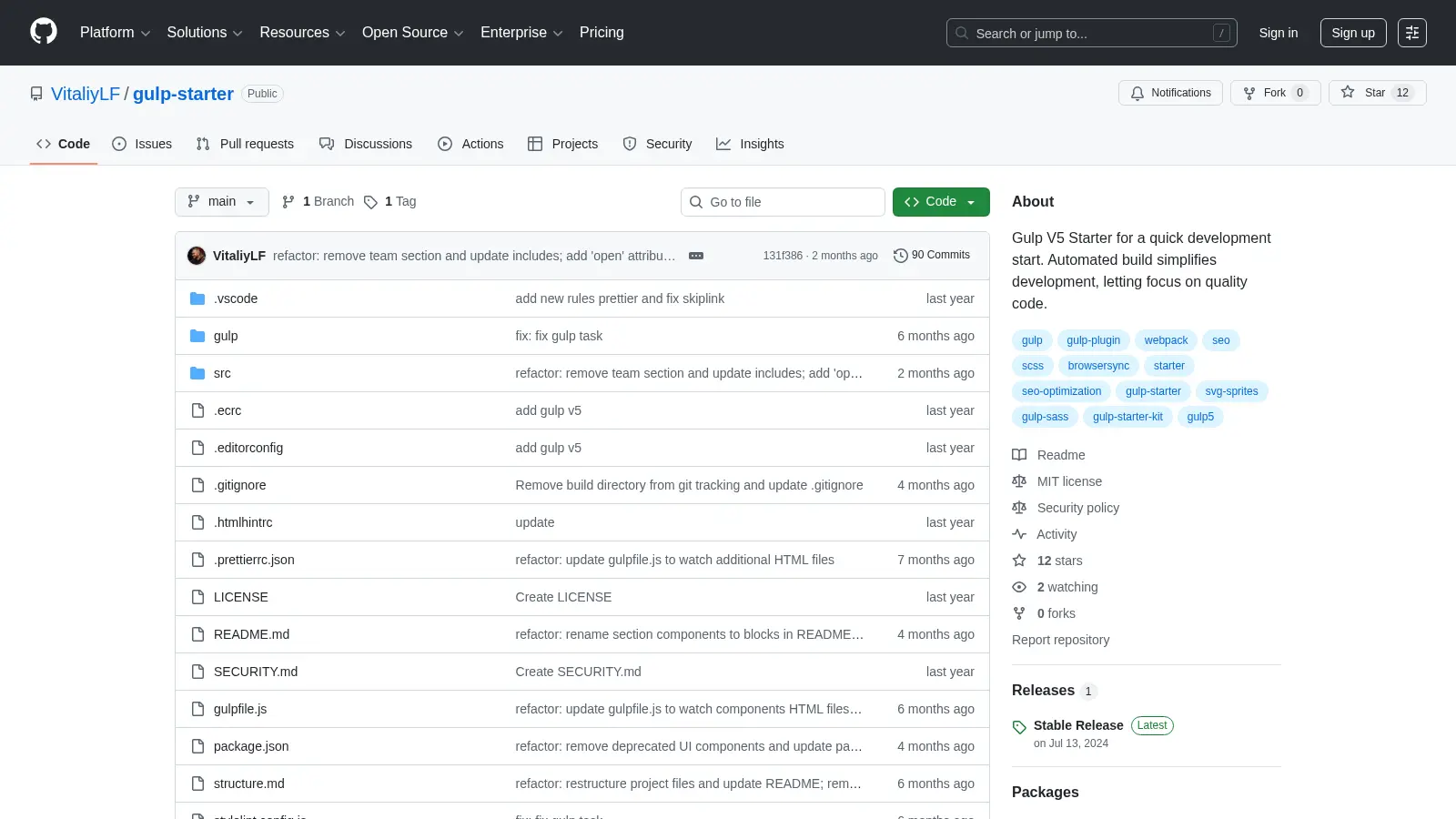
Task: Click the book icon beside Readme
Action: point(1019,455)
